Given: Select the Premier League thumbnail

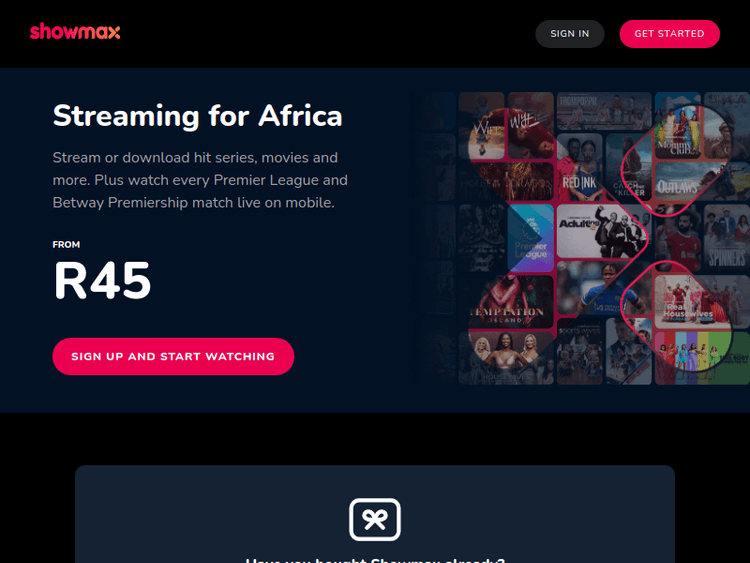Looking at the screenshot, I should pos(530,238).
